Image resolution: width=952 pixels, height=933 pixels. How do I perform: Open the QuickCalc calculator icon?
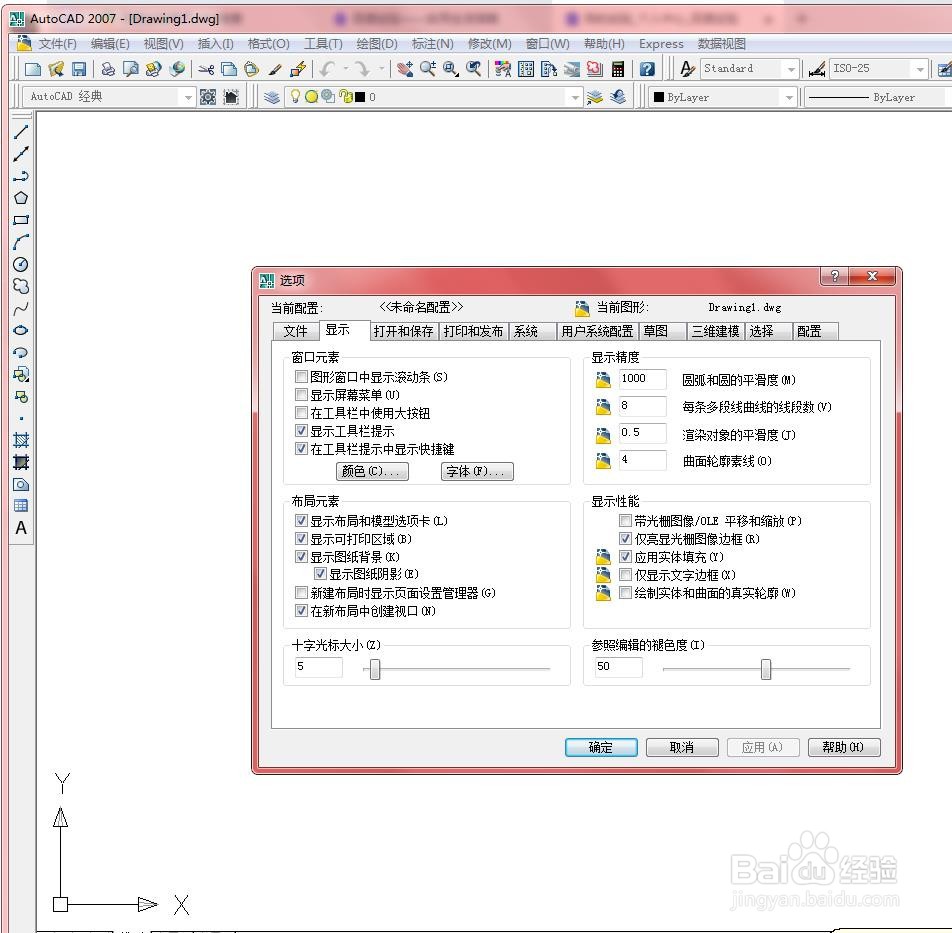(617, 69)
